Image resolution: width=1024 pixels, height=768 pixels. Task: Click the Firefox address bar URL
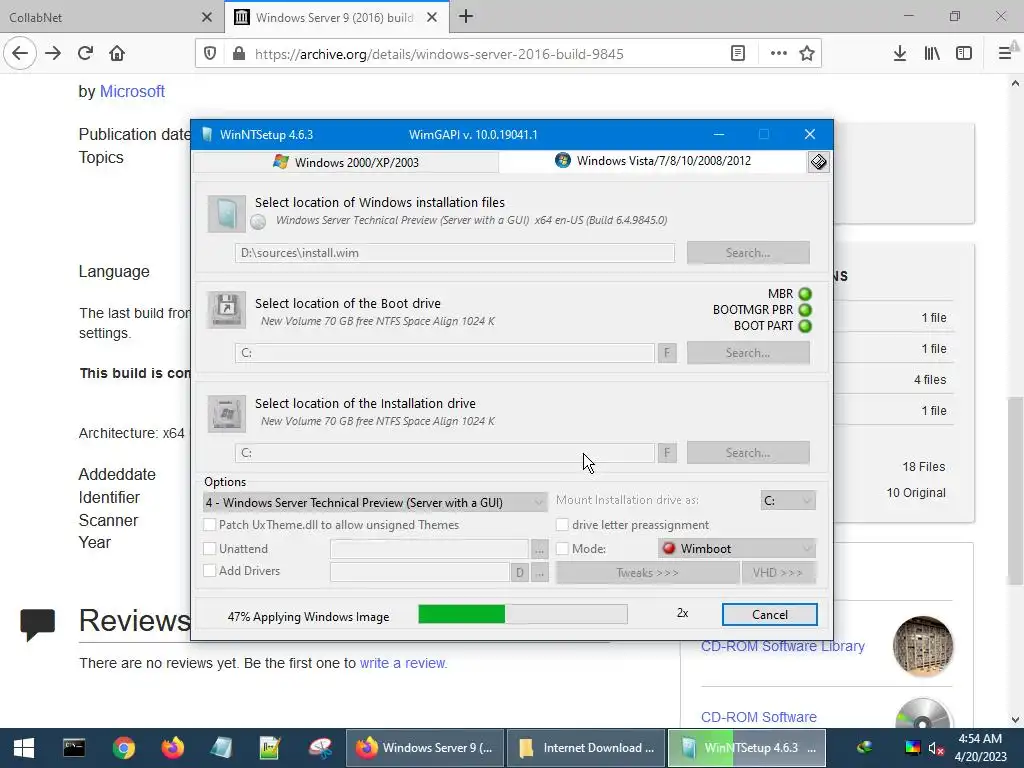pyautogui.click(x=439, y=54)
